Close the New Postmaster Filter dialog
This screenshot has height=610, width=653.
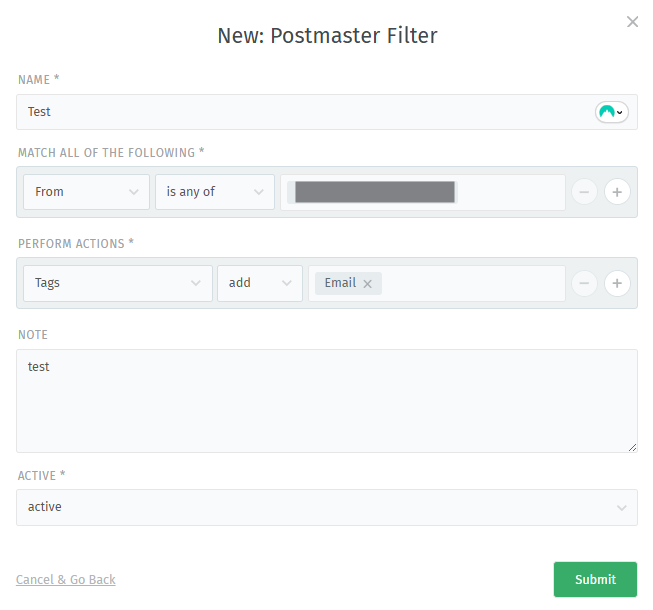tap(632, 22)
